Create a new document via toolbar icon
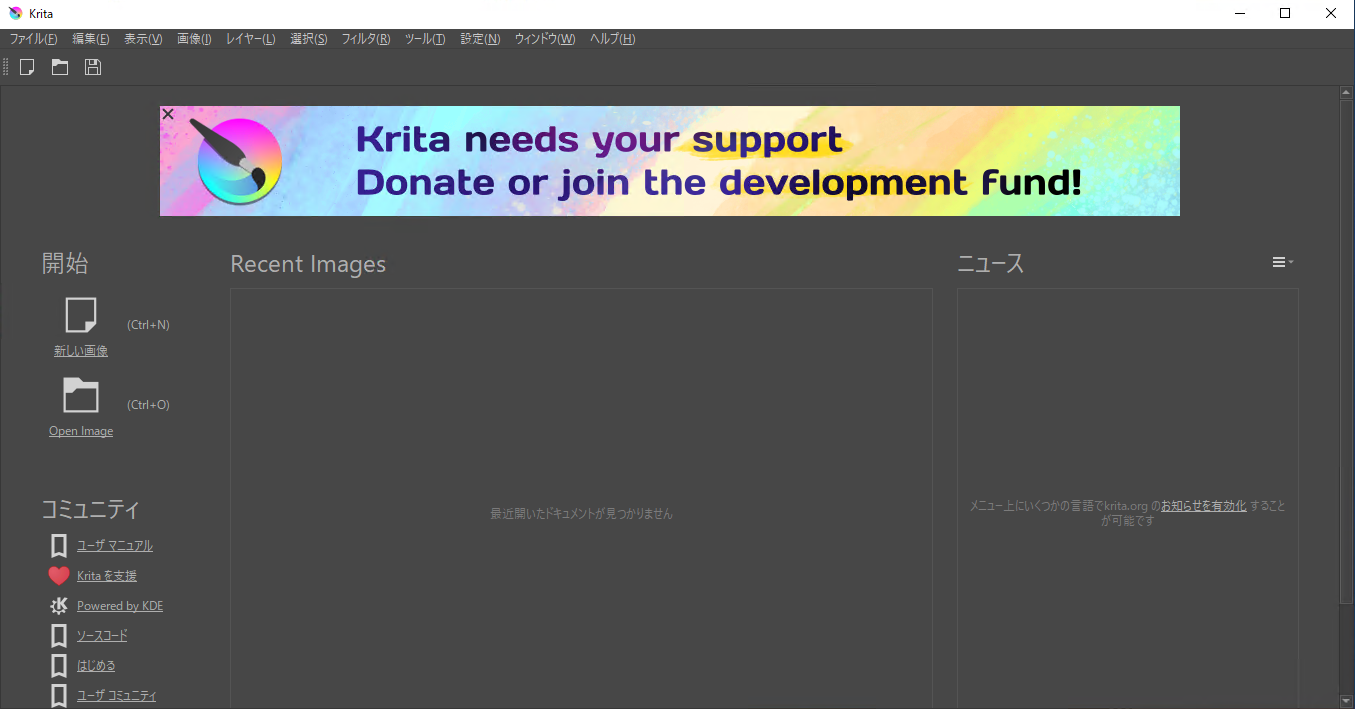 click(27, 67)
